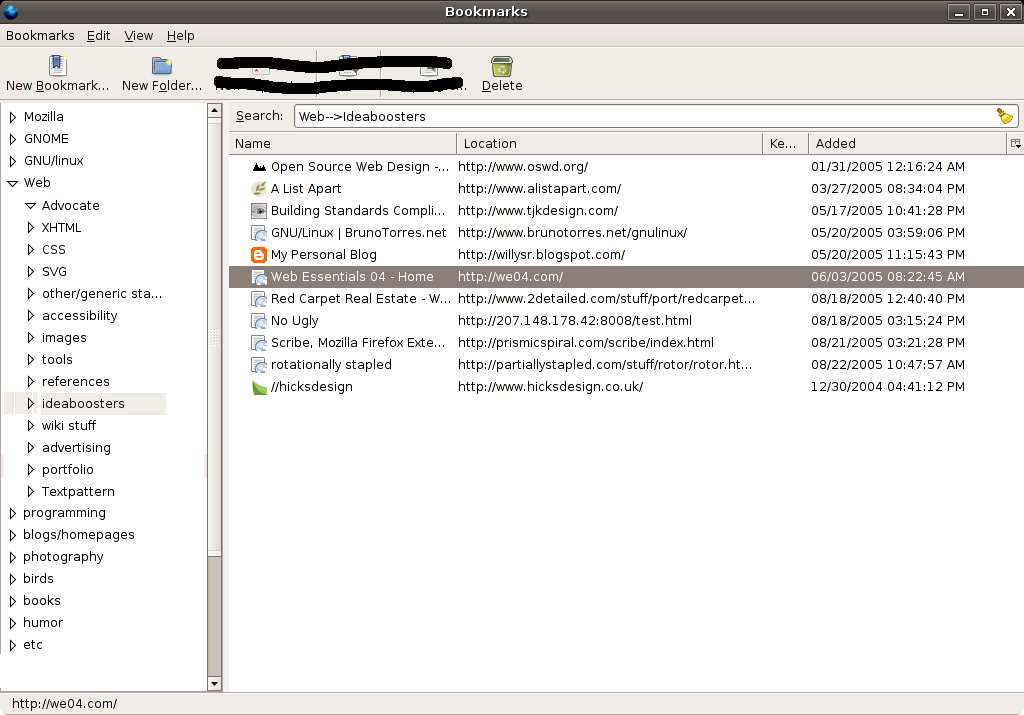Click the Blogger icon for My Personal Blog
This screenshot has height=715, width=1024.
pos(259,255)
